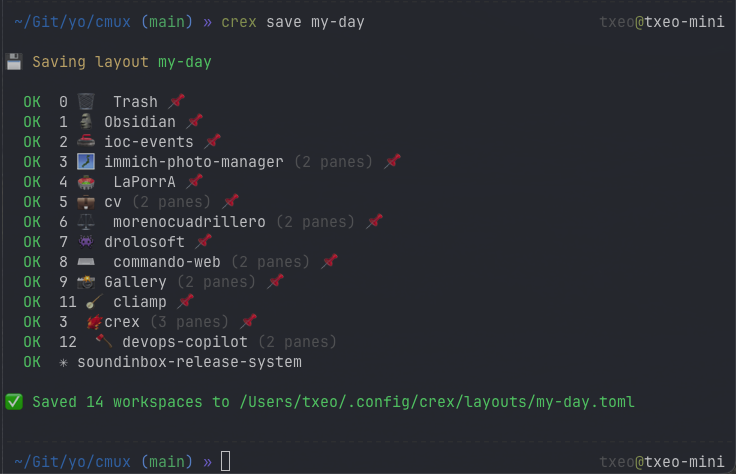Click the 'ioc-events' workspace name

[149, 142]
